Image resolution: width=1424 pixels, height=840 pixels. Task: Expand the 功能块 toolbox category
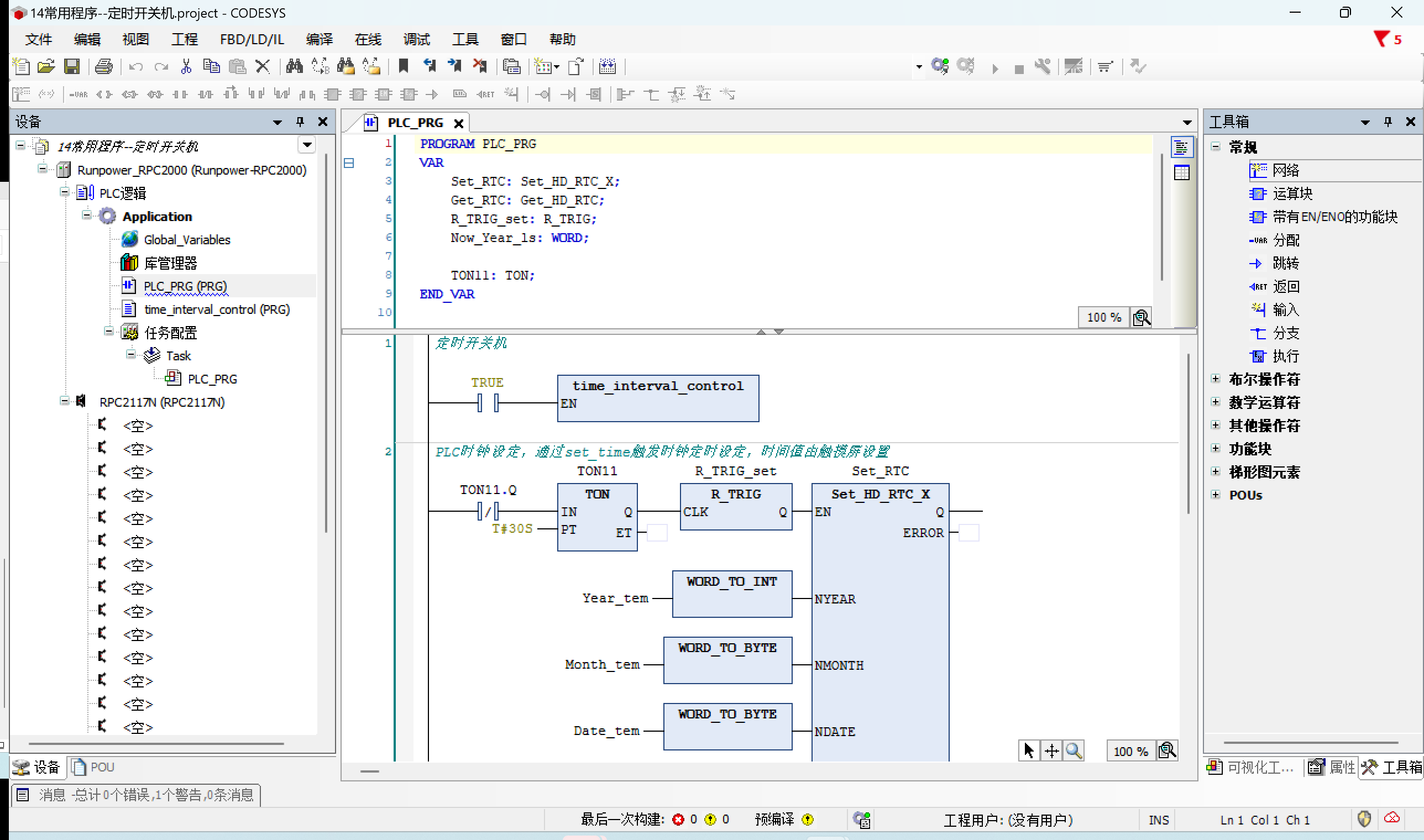pos(1215,448)
